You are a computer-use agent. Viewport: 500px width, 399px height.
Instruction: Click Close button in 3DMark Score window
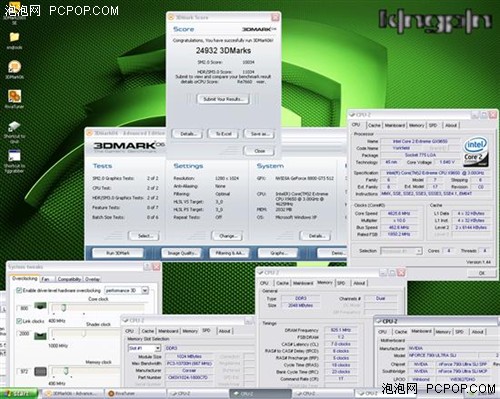click(260, 151)
